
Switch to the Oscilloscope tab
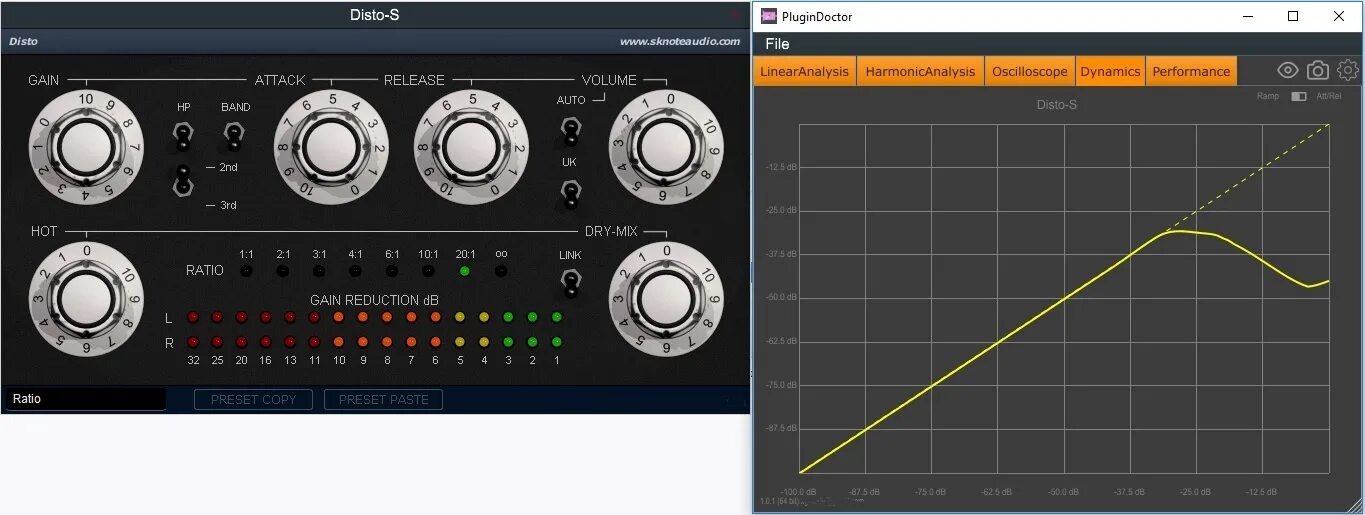click(1029, 71)
